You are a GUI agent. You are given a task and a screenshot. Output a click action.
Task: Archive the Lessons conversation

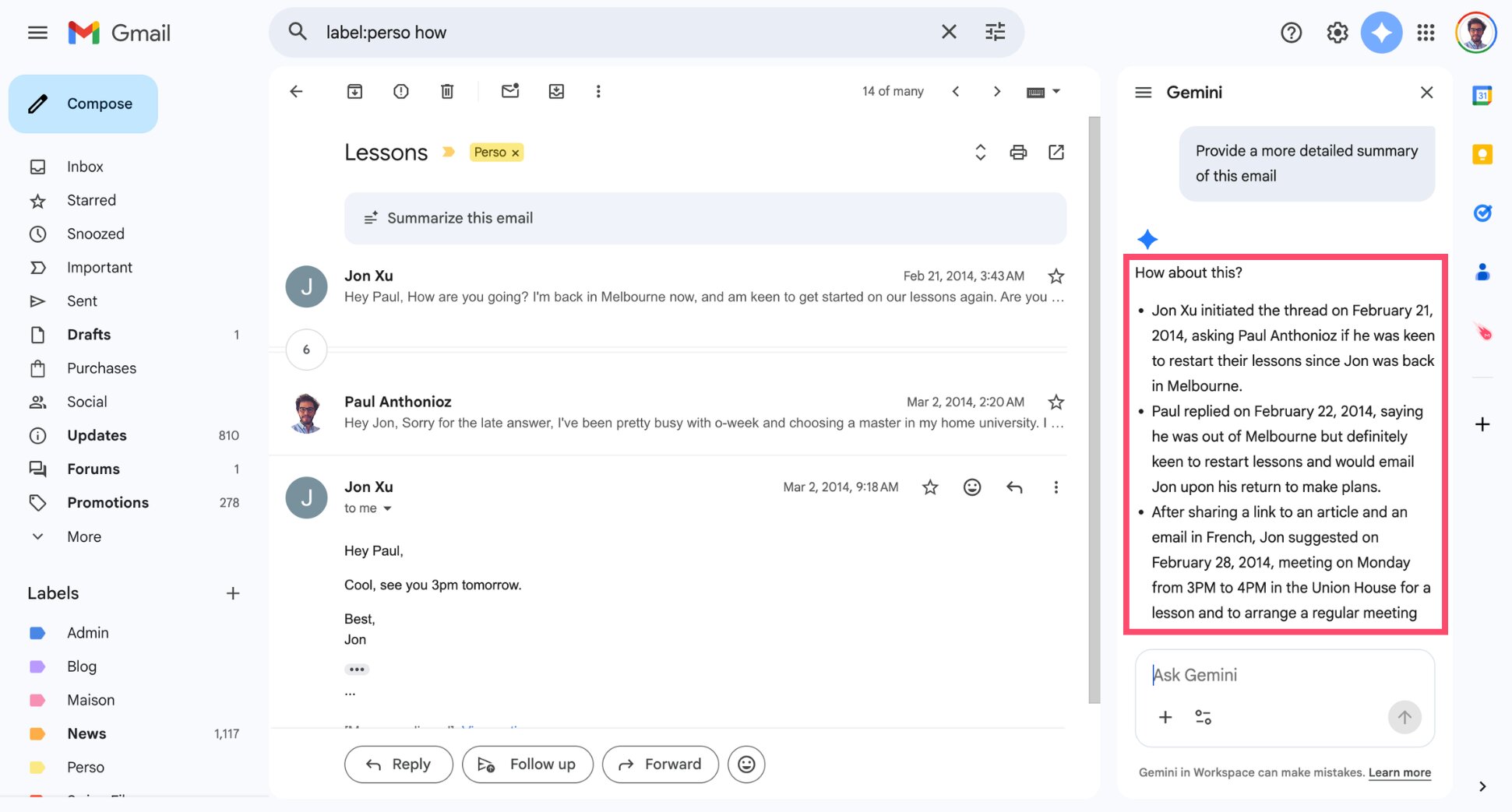click(x=354, y=91)
